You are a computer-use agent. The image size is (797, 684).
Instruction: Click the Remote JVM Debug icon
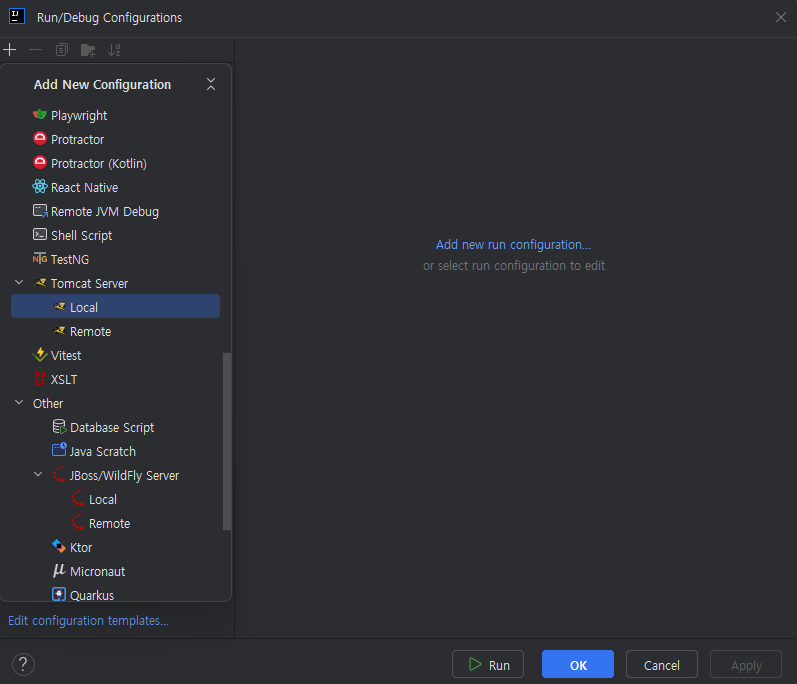40,211
